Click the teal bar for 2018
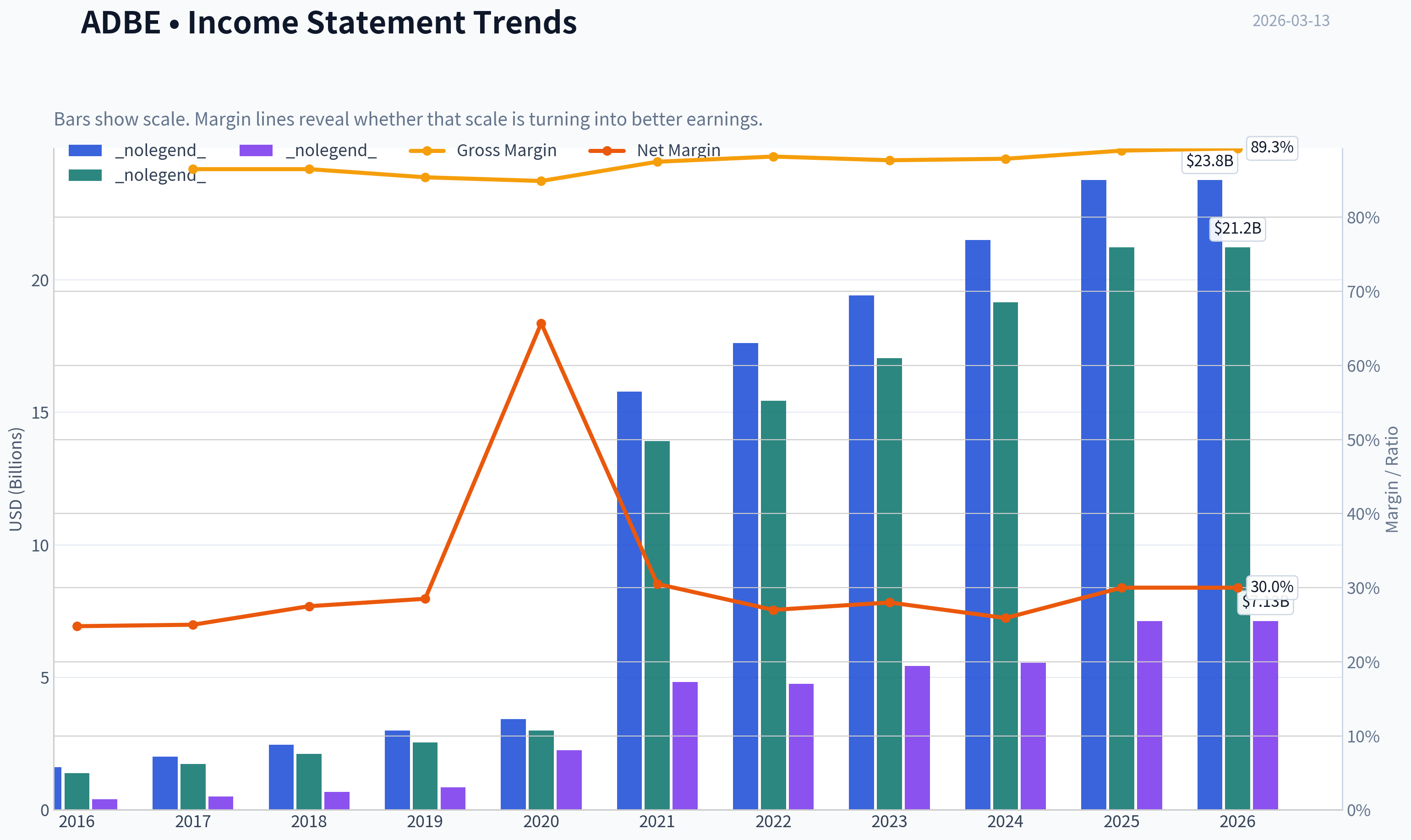 pyautogui.click(x=309, y=782)
